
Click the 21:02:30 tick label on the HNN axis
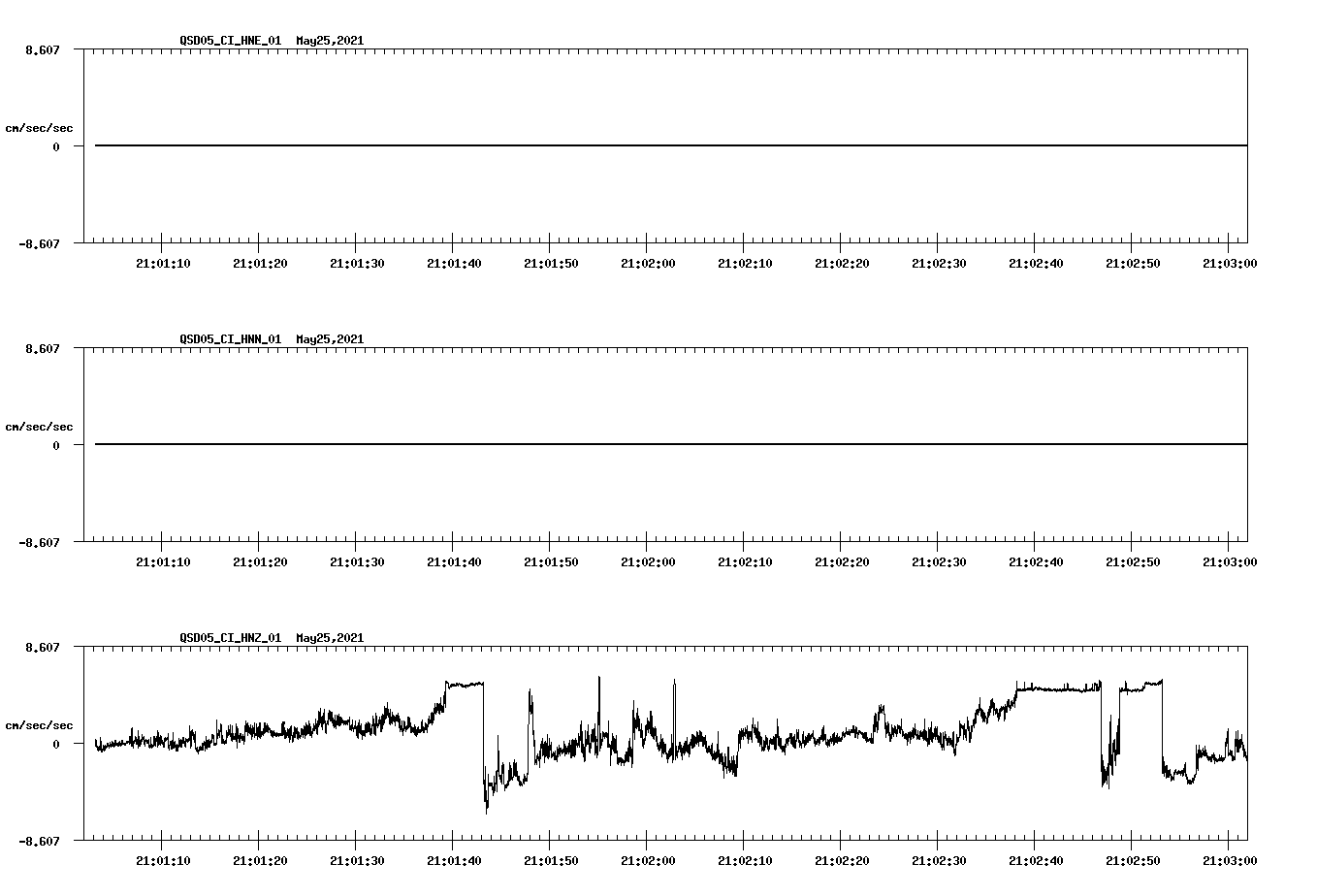(x=938, y=560)
